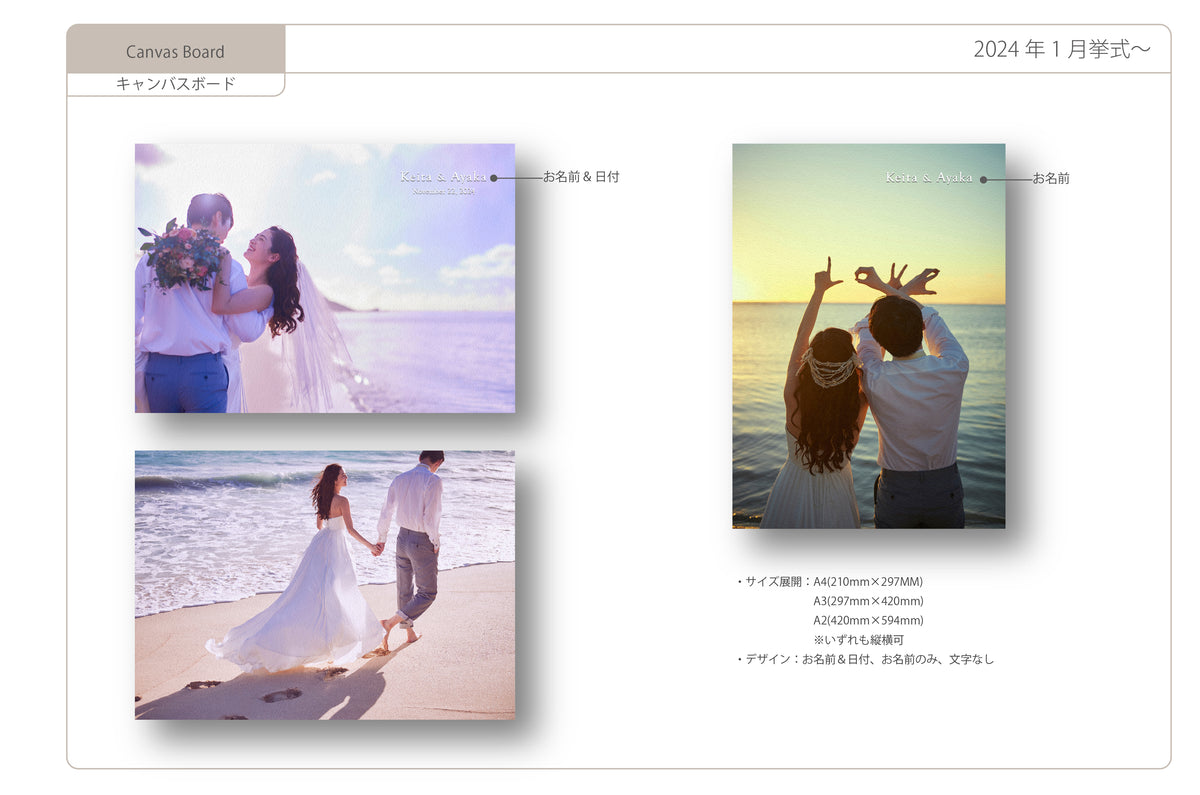This screenshot has width=1200, height=795.
Task: Click the callout dot on the bouquet photo
Action: click(x=494, y=178)
